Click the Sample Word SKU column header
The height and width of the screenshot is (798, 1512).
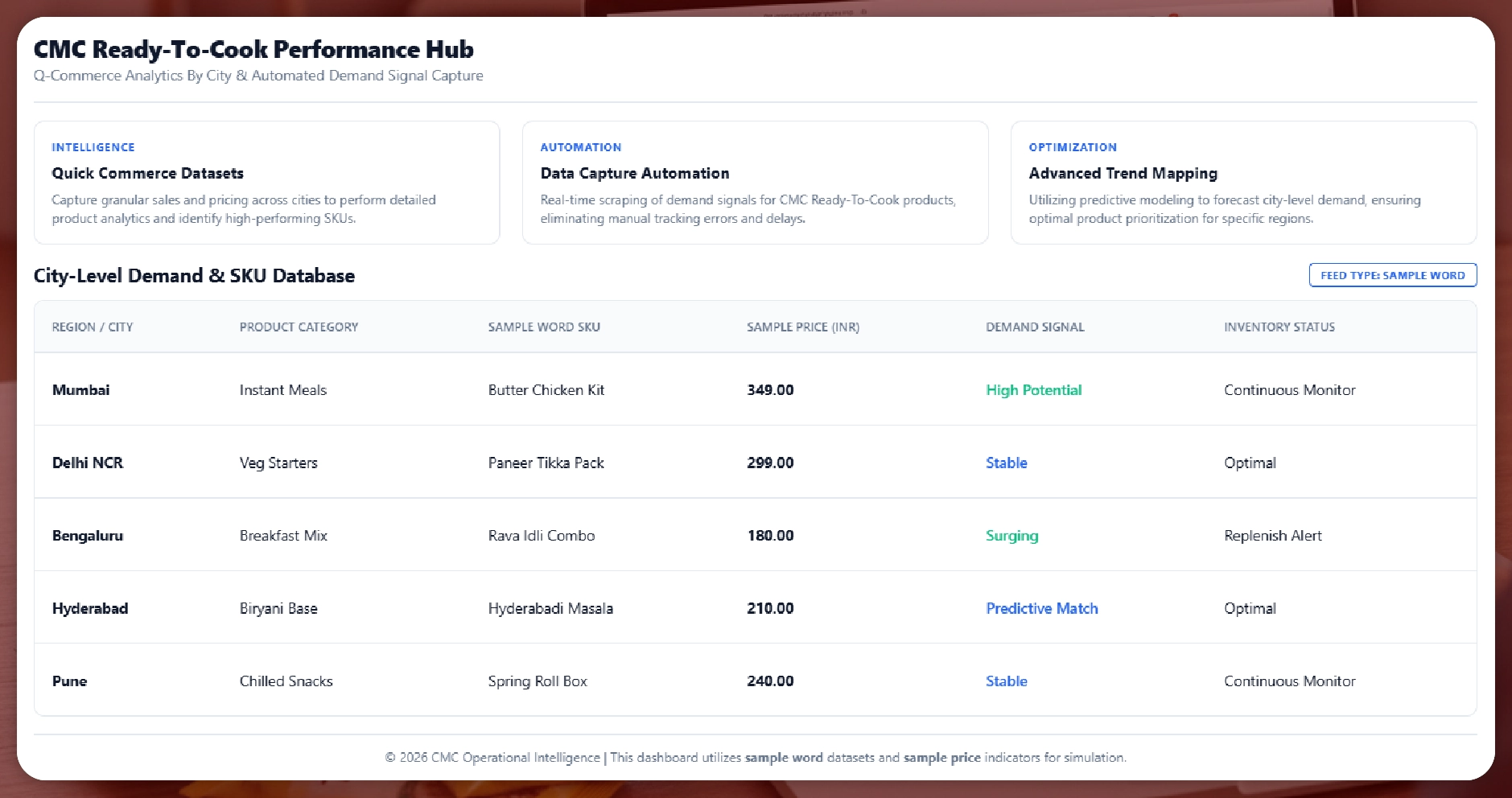(544, 327)
